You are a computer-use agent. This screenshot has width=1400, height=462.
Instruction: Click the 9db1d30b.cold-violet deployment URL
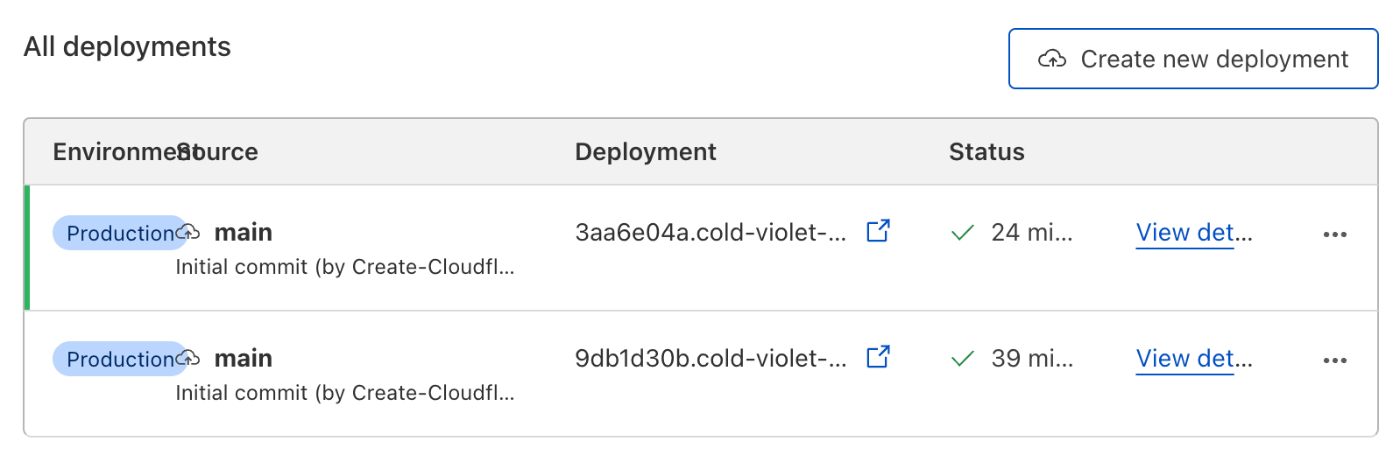click(712, 359)
